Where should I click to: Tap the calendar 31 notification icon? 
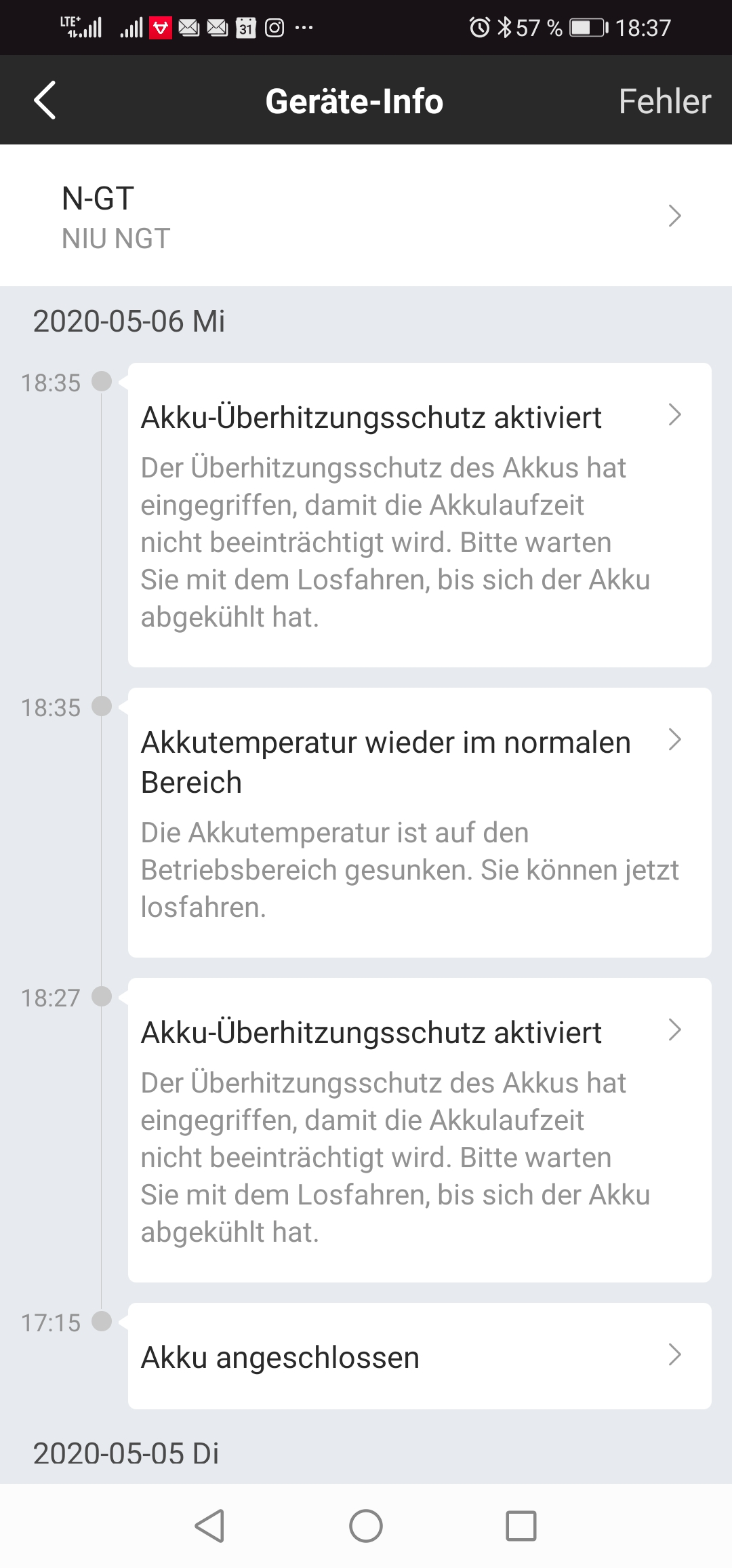point(246,28)
